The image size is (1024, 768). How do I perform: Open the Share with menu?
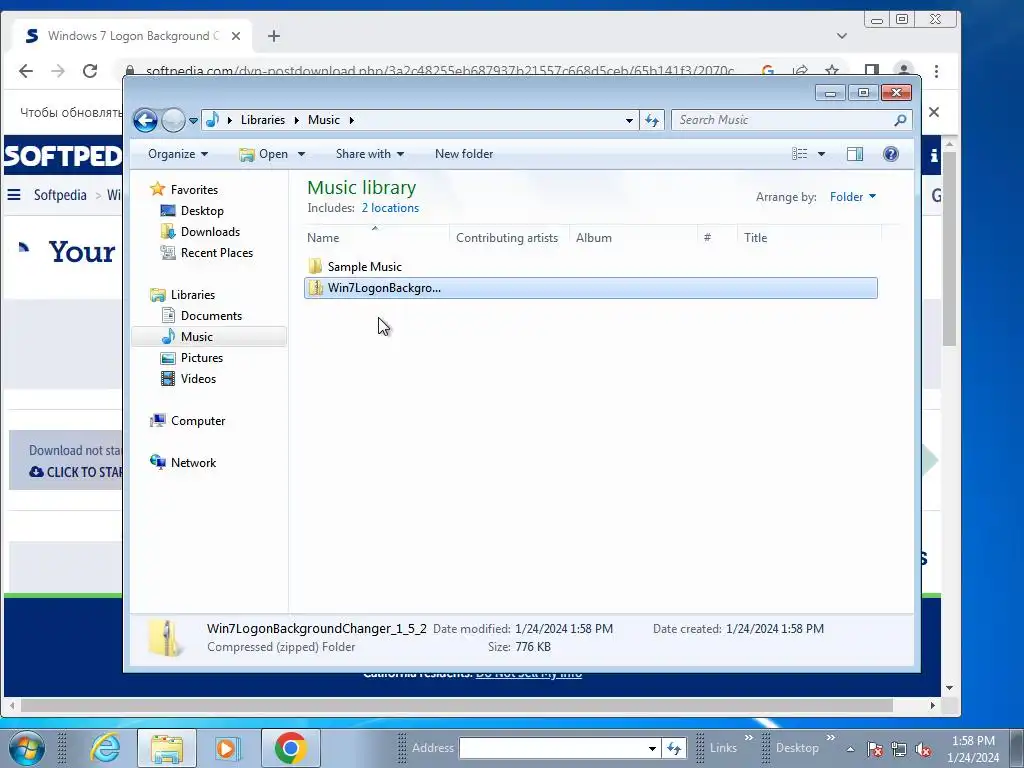370,154
